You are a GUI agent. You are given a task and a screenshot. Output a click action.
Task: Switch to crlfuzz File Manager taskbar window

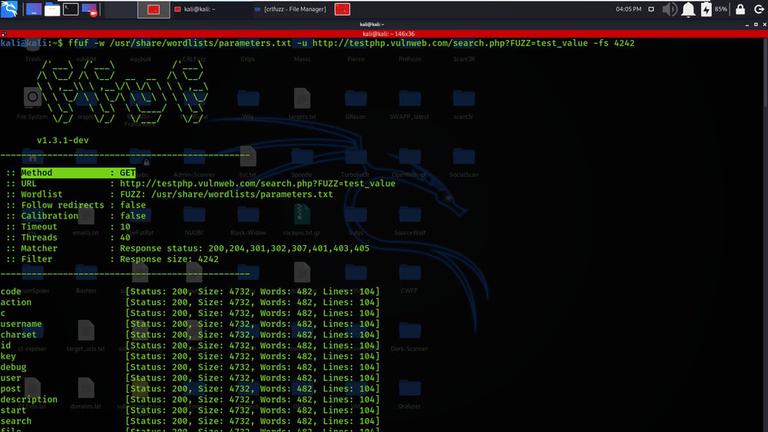pyautogui.click(x=290, y=9)
